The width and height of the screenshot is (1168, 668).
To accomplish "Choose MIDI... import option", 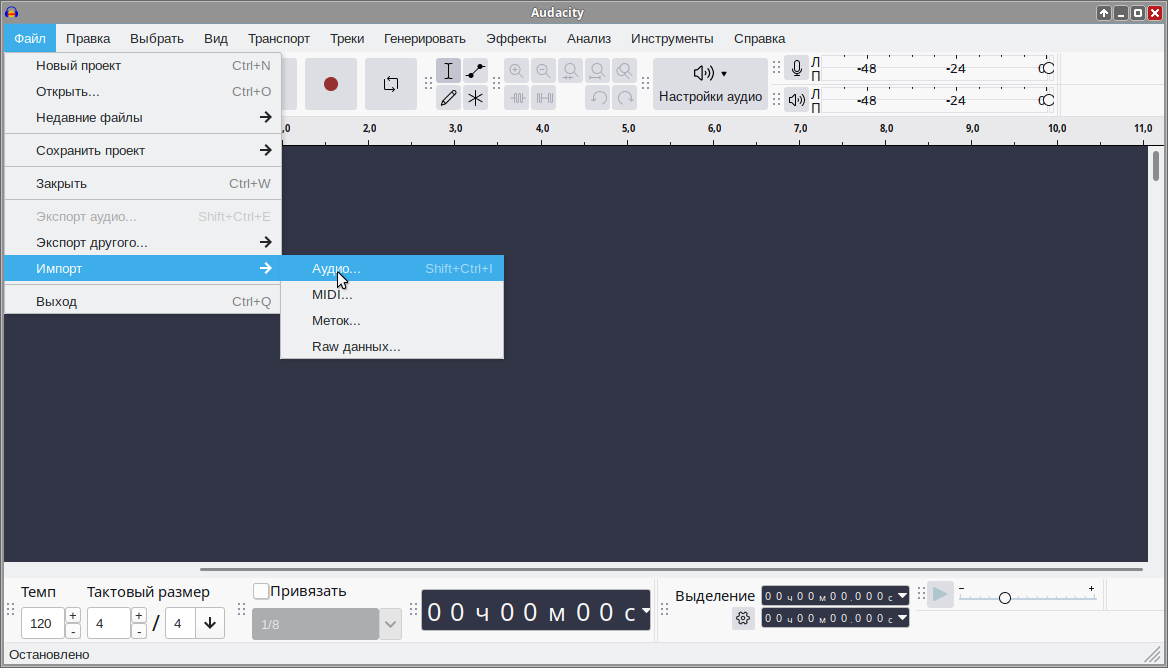I will [392, 295].
